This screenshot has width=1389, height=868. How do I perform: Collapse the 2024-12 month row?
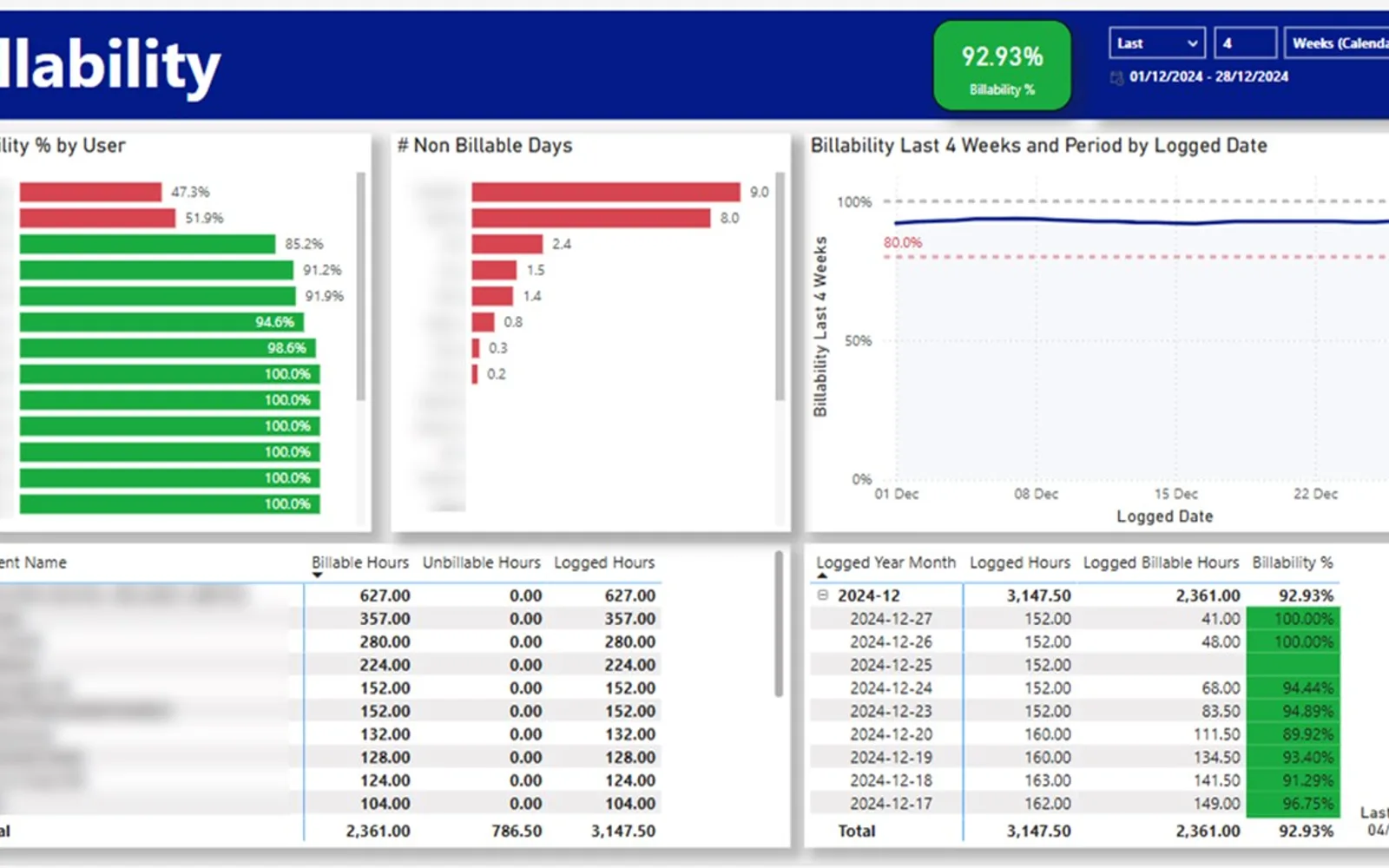(822, 595)
